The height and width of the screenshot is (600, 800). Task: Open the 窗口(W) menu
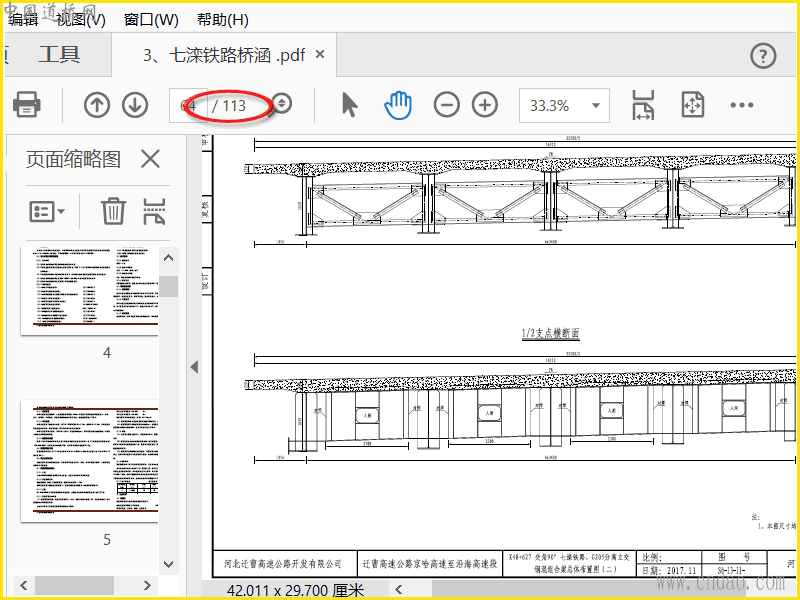(x=151, y=20)
